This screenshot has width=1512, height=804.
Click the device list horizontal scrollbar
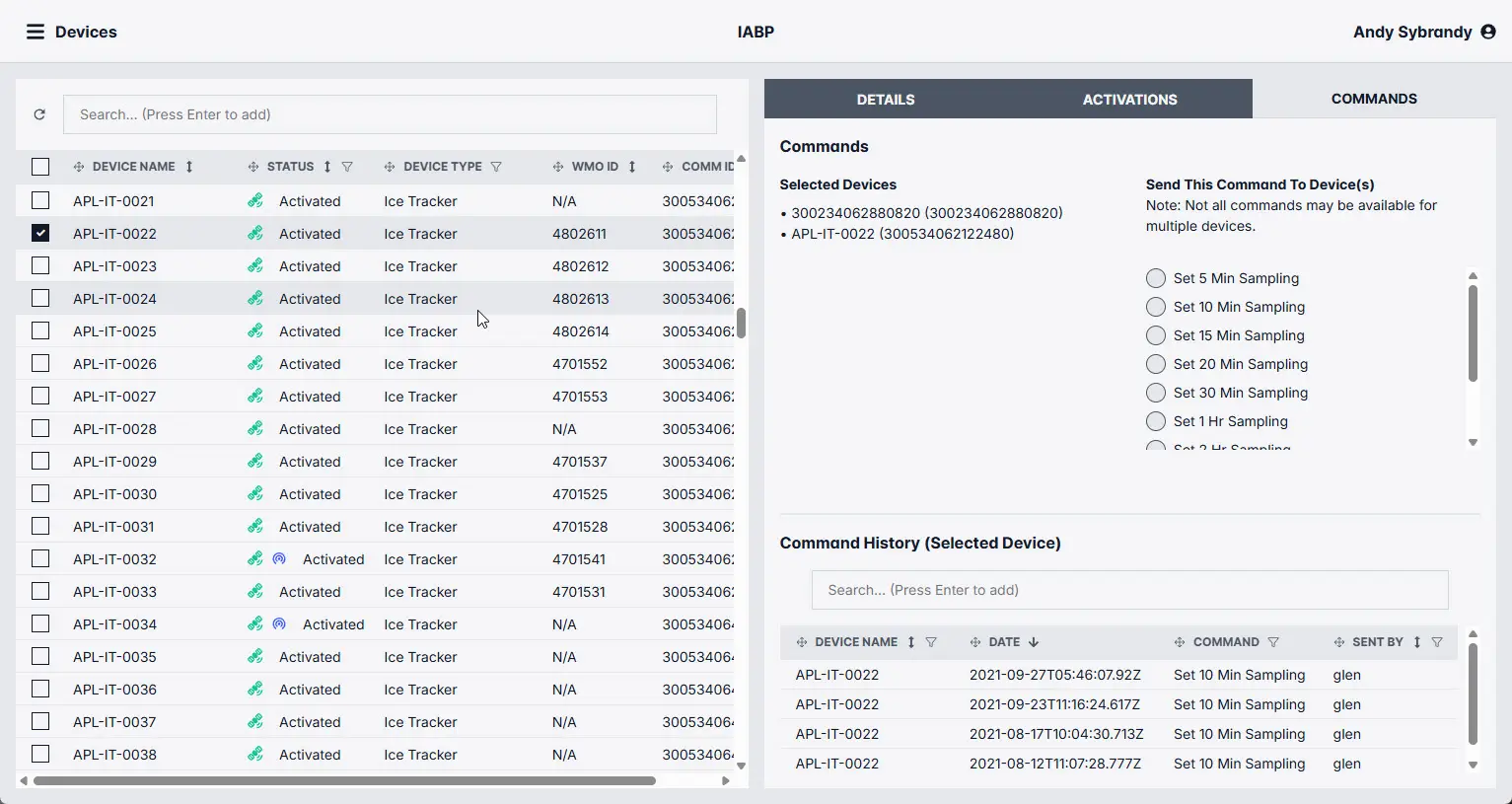point(344,780)
